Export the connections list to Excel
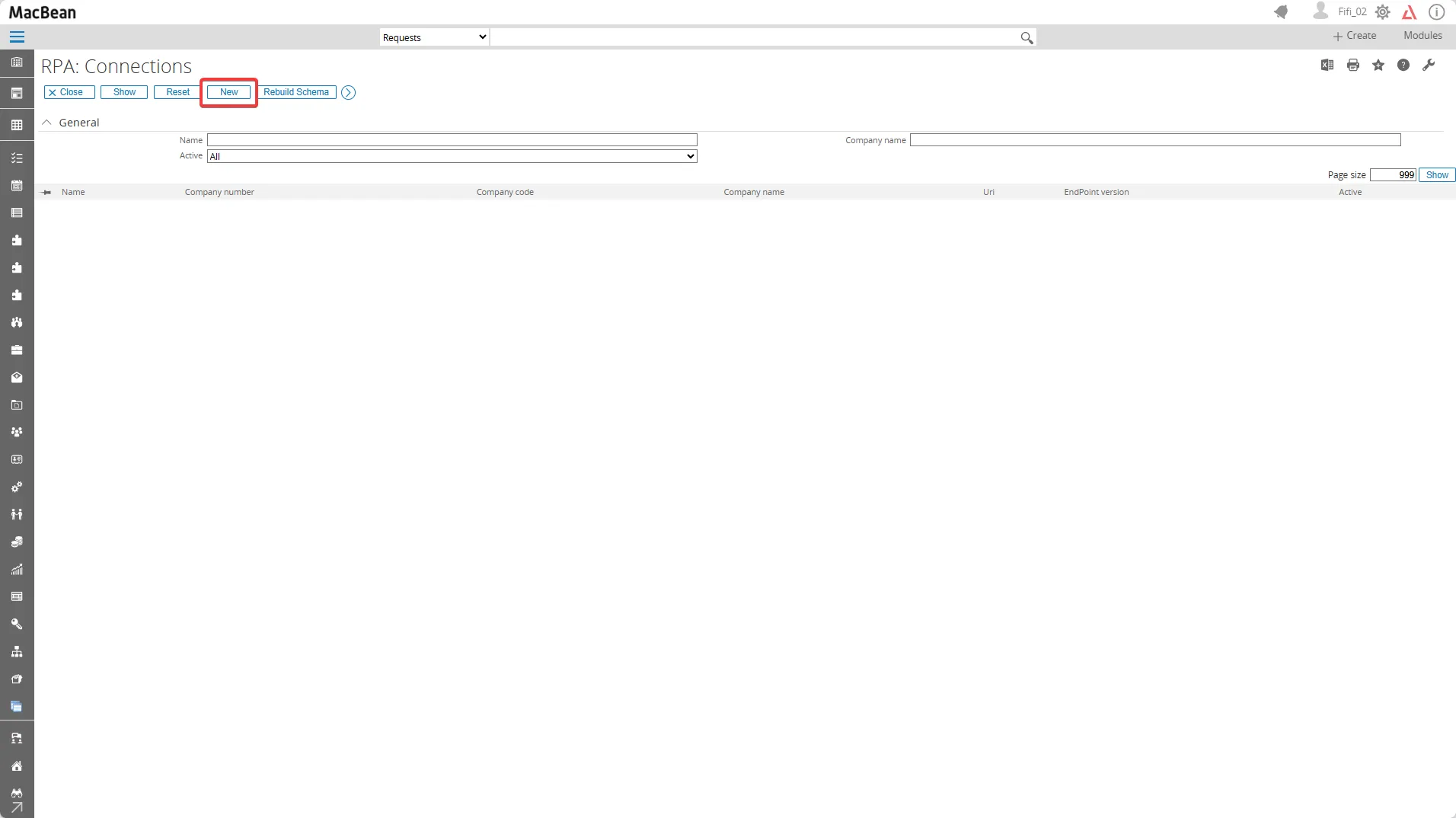Viewport: 1456px width, 818px height. tap(1327, 65)
